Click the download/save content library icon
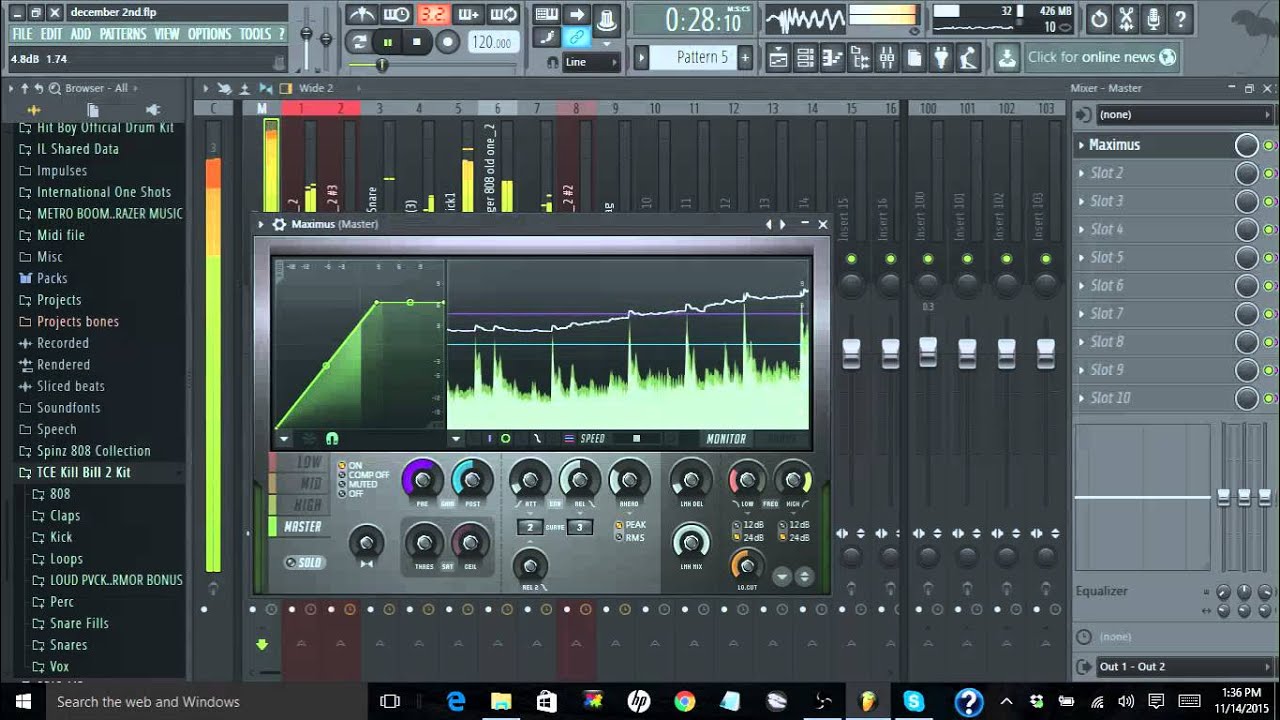 click(x=1006, y=58)
